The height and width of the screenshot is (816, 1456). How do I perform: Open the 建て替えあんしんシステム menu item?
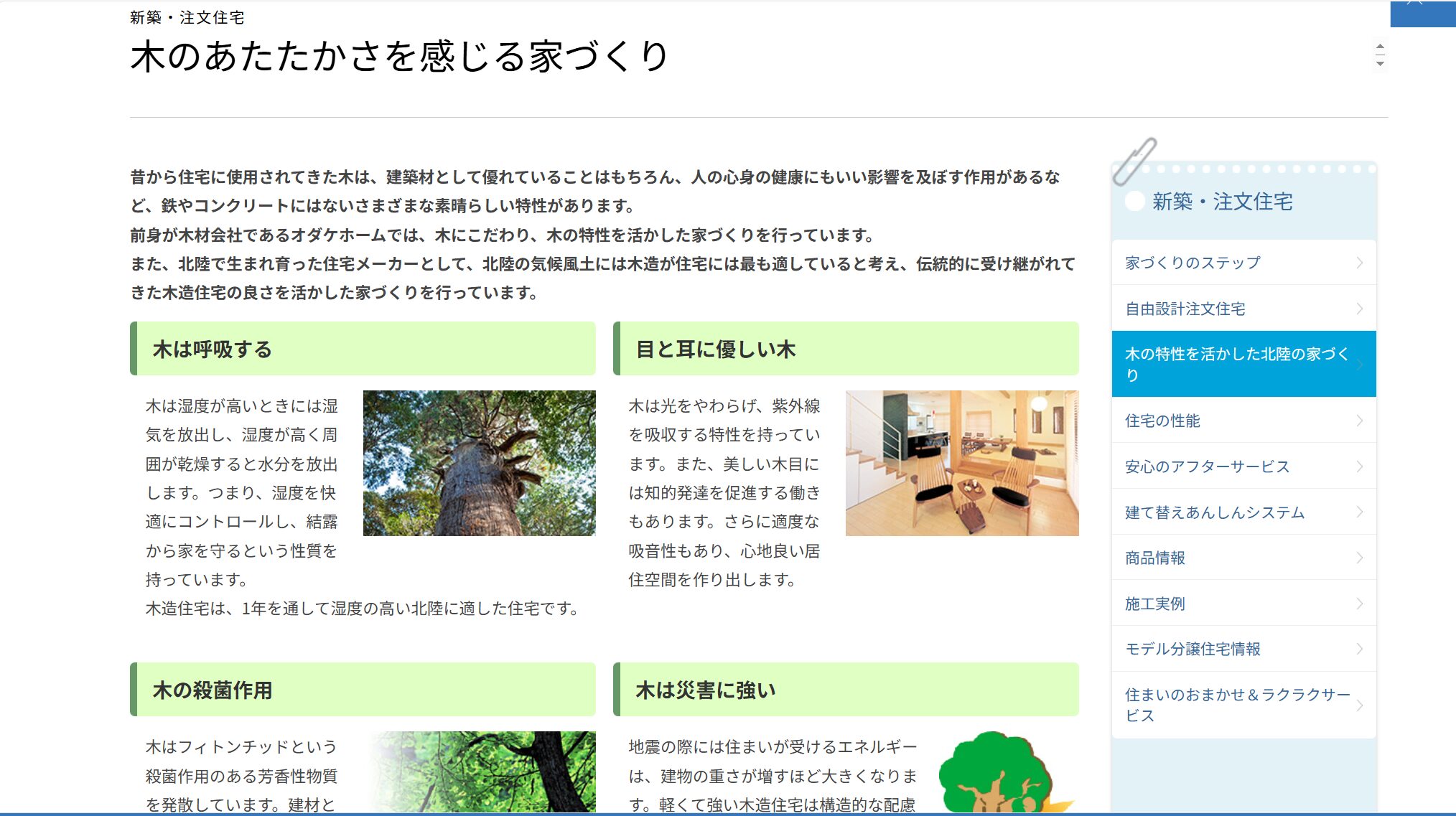point(1214,512)
